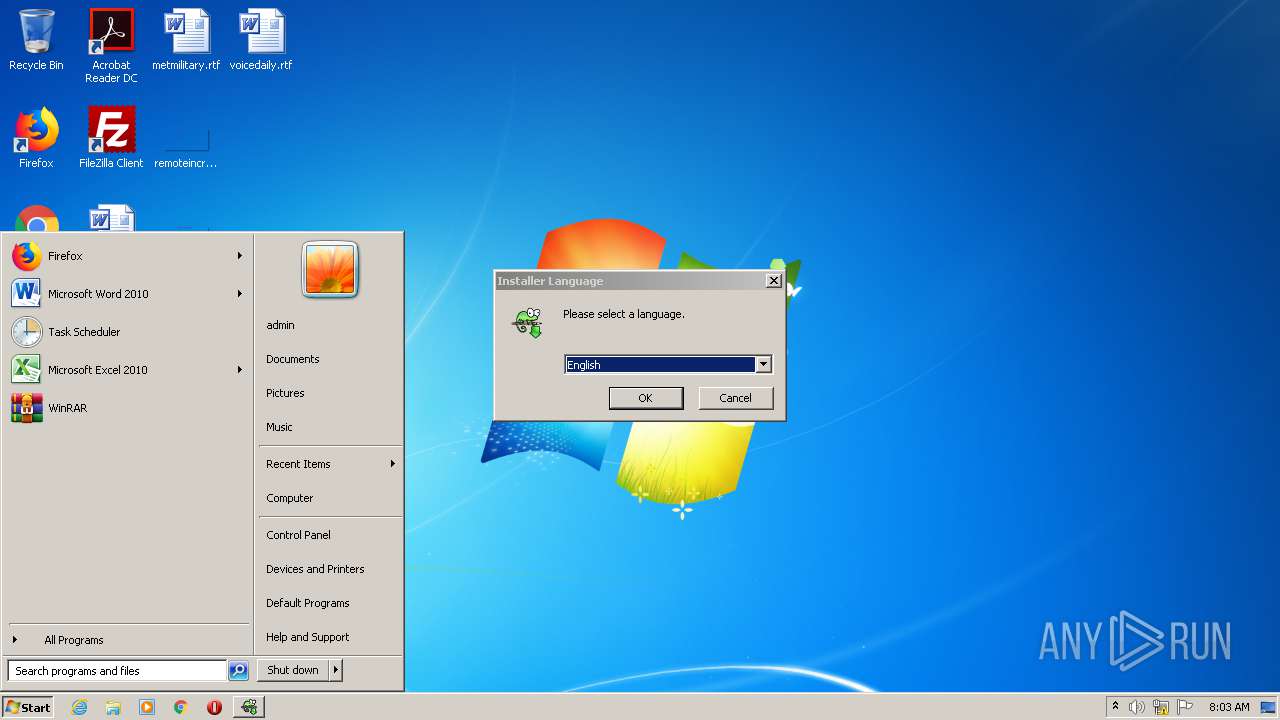Click the search magnifier icon
The height and width of the screenshot is (720, 1280).
pyautogui.click(x=238, y=671)
